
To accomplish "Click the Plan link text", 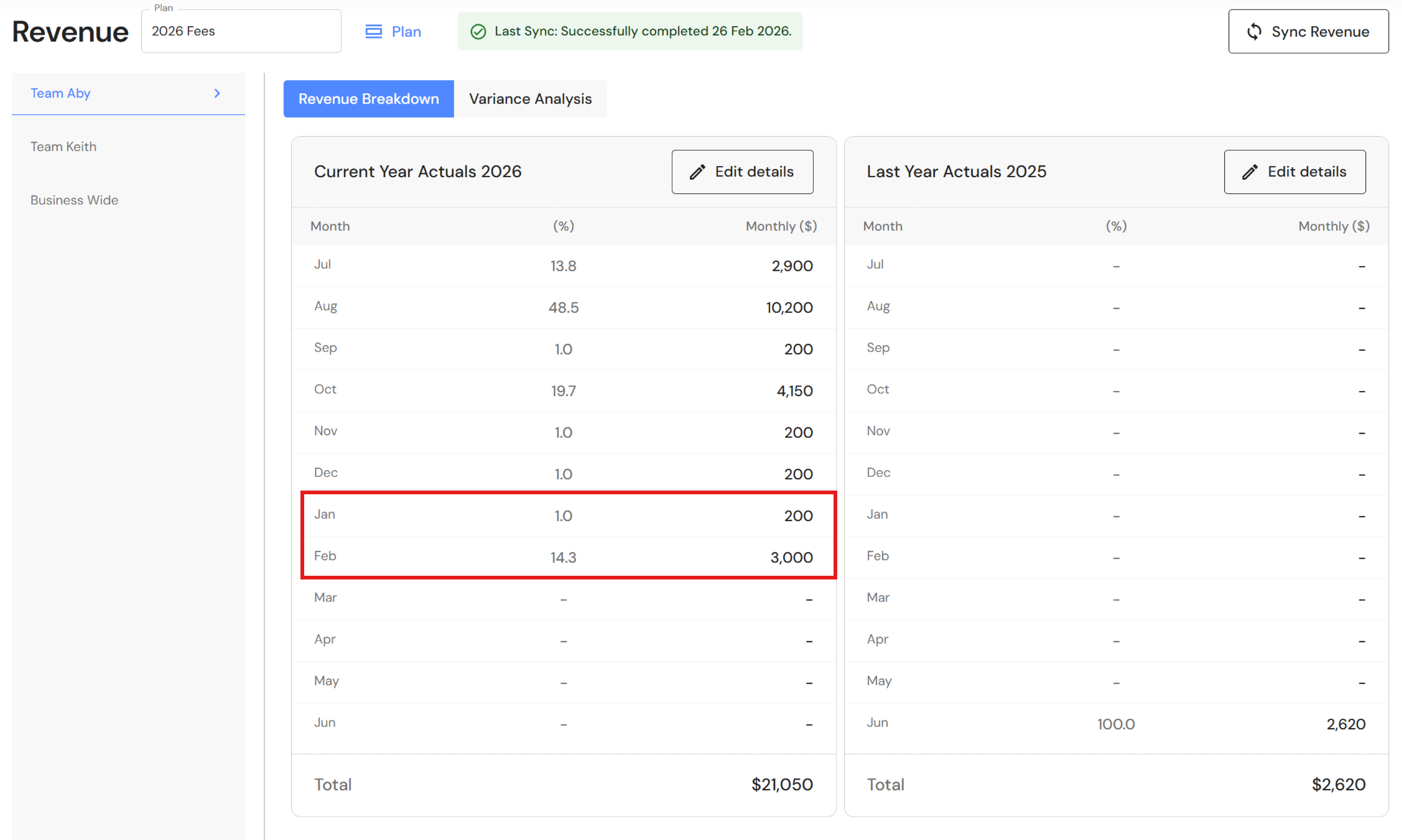I will point(406,32).
